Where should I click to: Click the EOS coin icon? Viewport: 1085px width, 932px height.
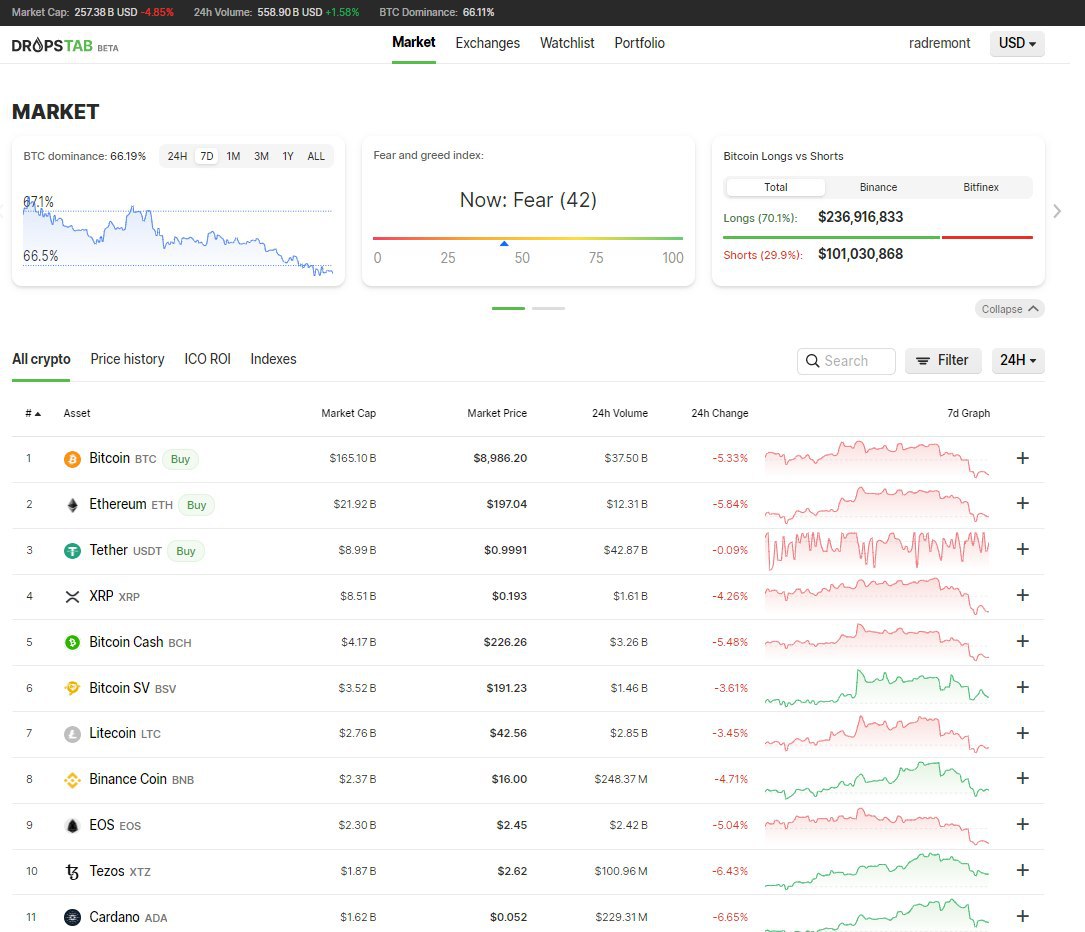click(x=72, y=825)
